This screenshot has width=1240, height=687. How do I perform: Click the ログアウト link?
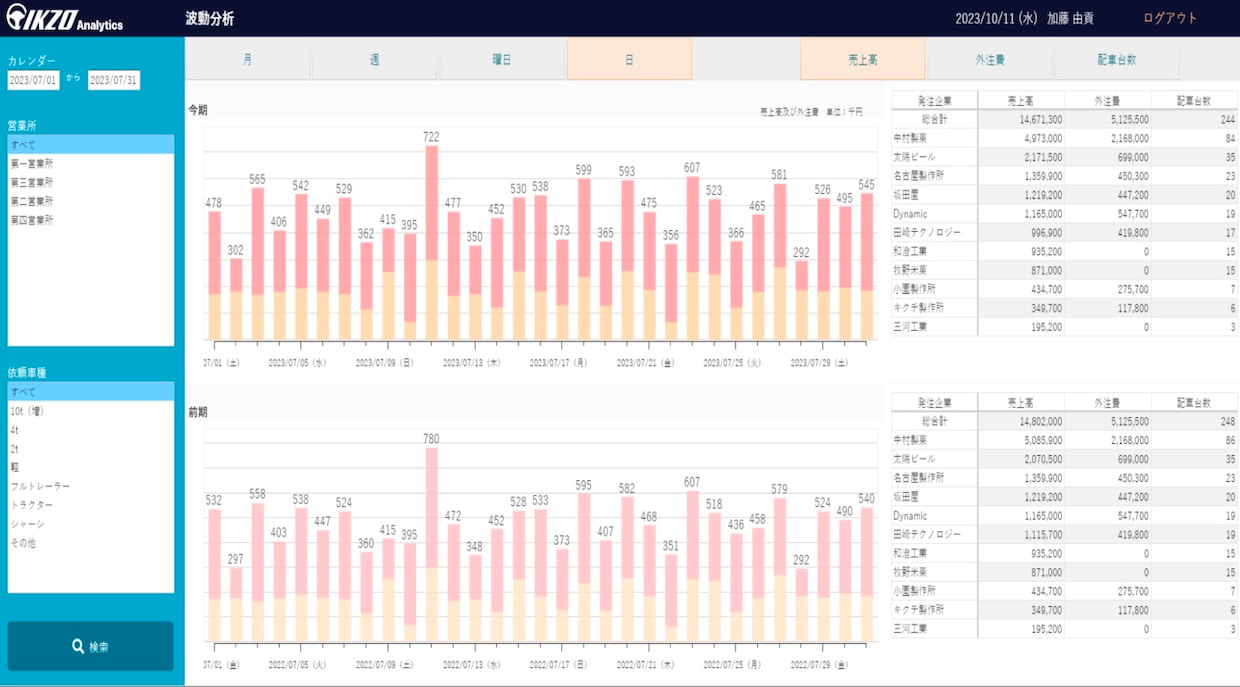point(1169,18)
